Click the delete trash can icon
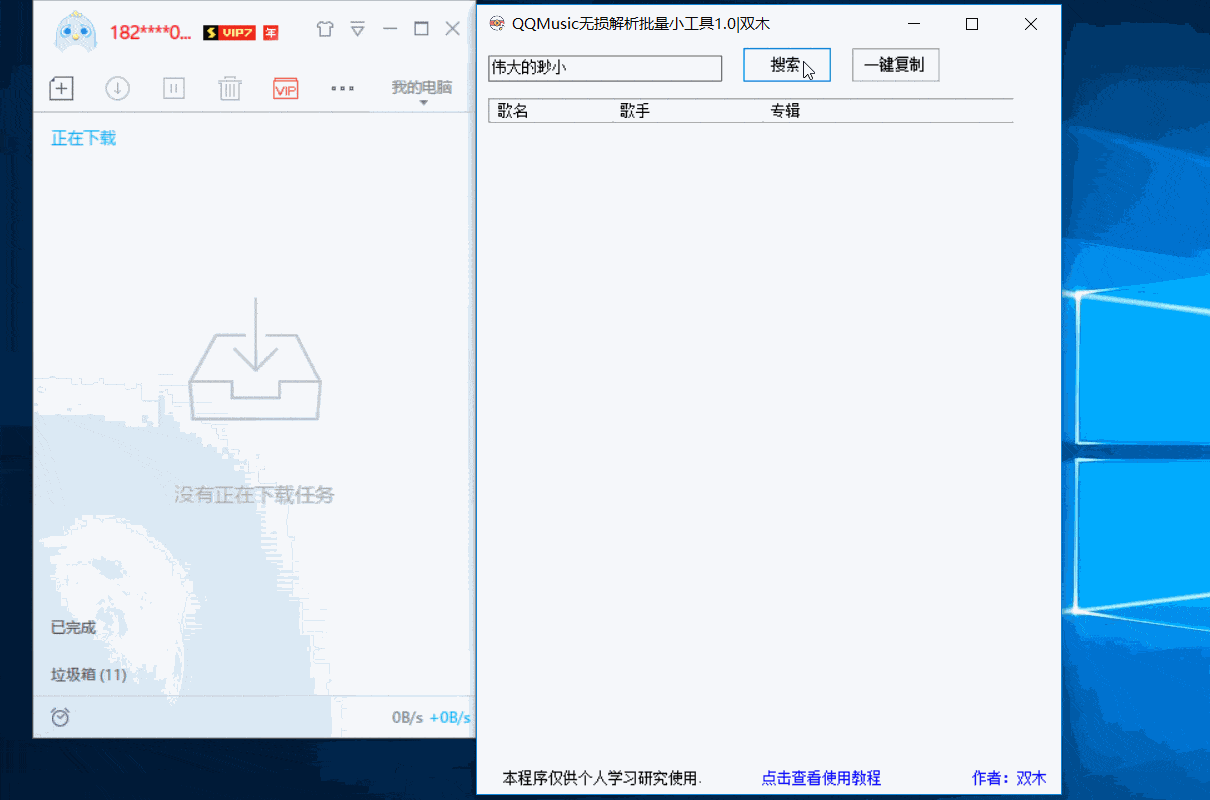This screenshot has width=1210, height=800. pos(230,89)
